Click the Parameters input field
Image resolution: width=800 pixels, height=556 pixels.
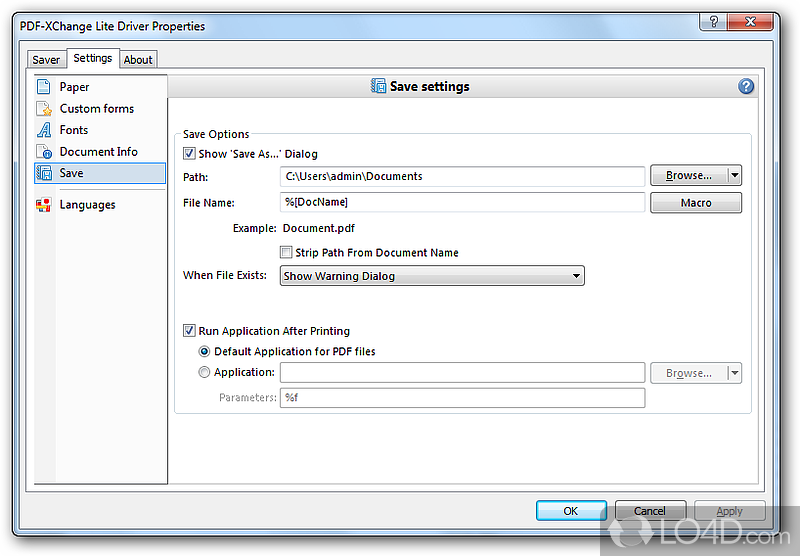(462, 398)
